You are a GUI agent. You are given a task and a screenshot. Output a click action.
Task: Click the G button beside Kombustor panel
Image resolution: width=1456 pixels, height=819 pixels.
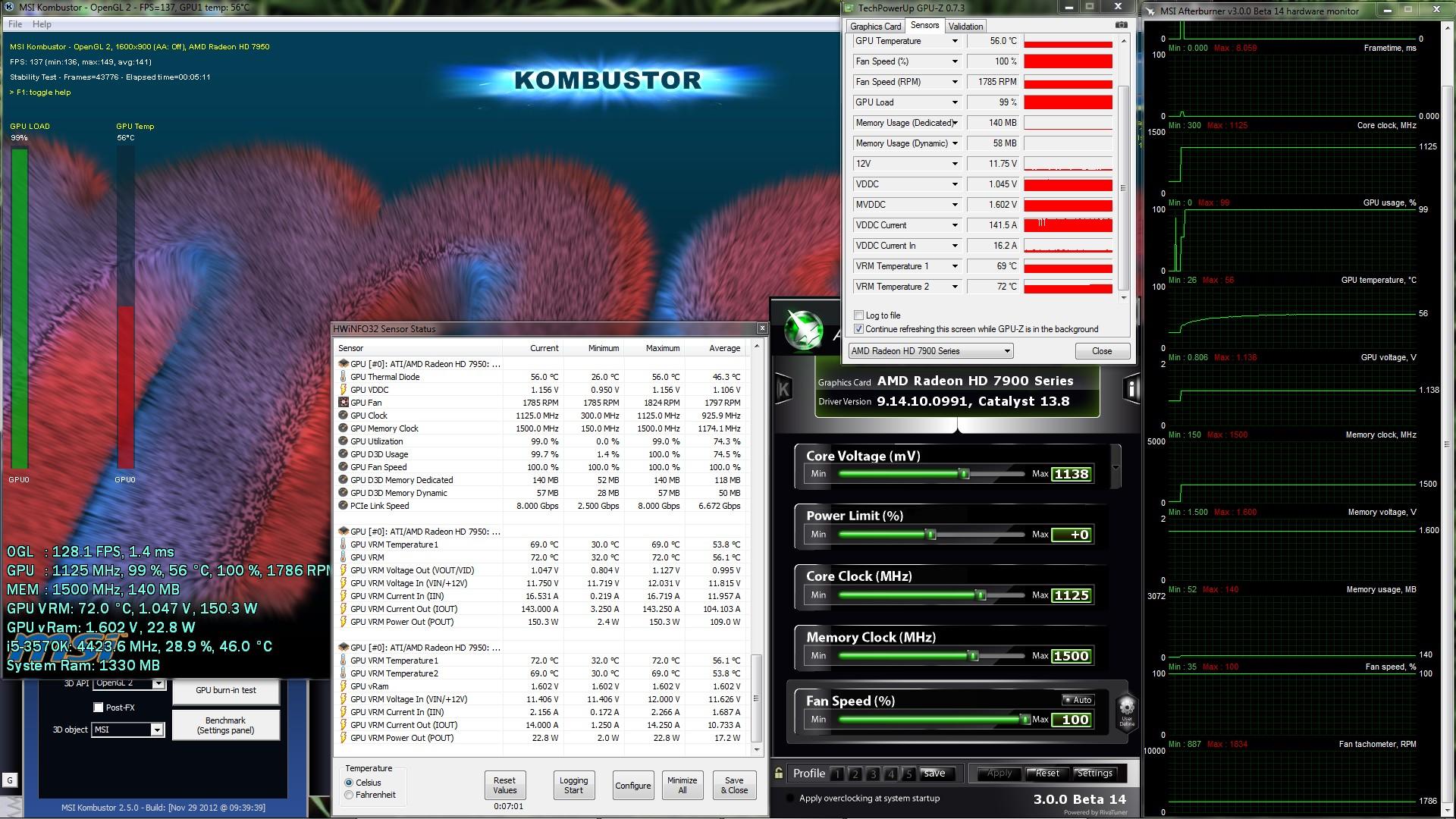tap(10, 780)
